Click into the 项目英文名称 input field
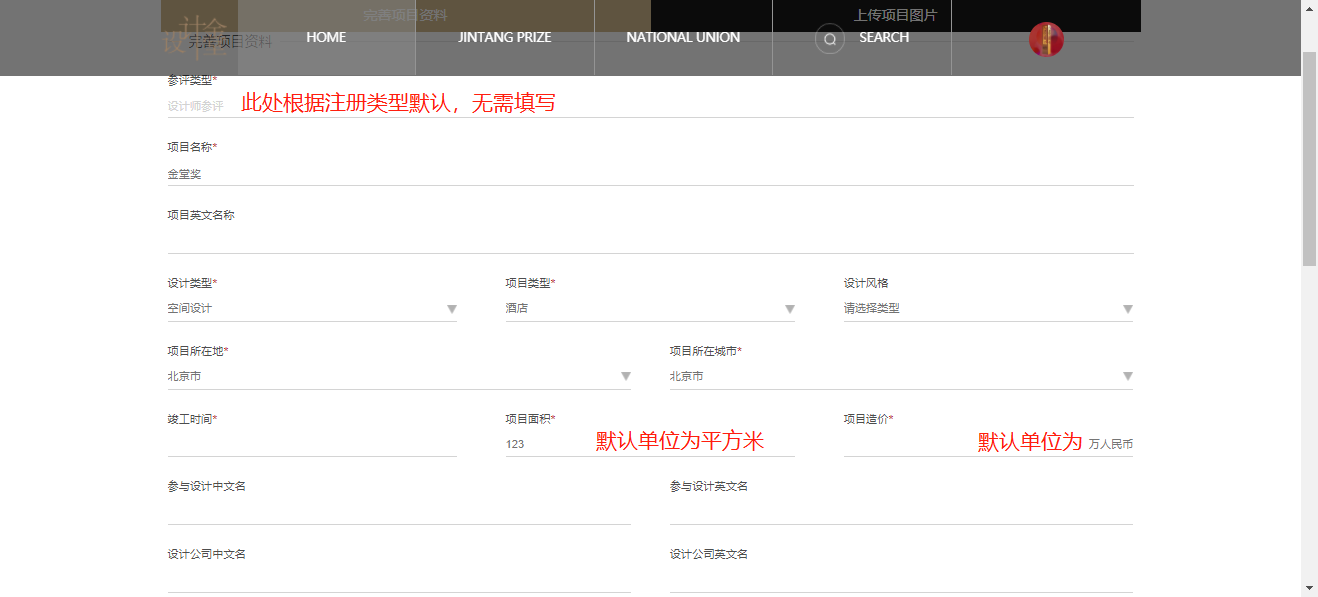Image resolution: width=1318 pixels, height=597 pixels. 650,241
